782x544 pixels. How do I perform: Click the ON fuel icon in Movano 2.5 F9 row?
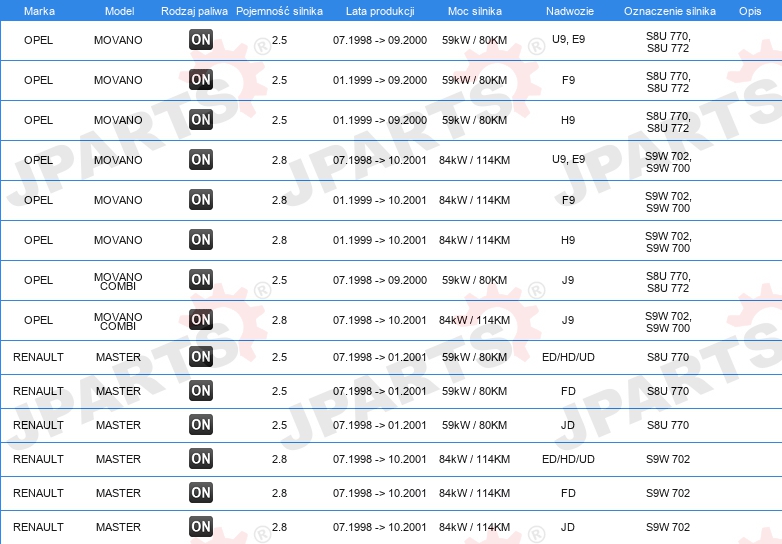[x=201, y=80]
